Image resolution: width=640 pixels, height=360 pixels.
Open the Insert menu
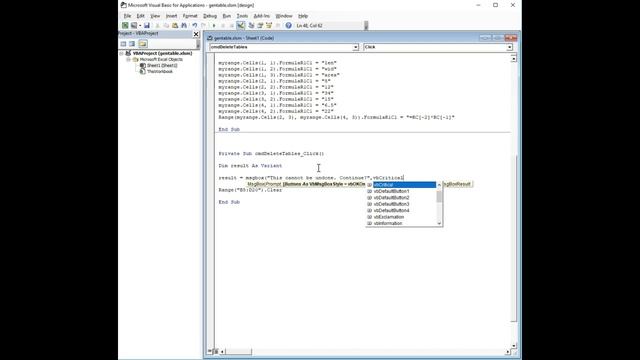(x=171, y=16)
